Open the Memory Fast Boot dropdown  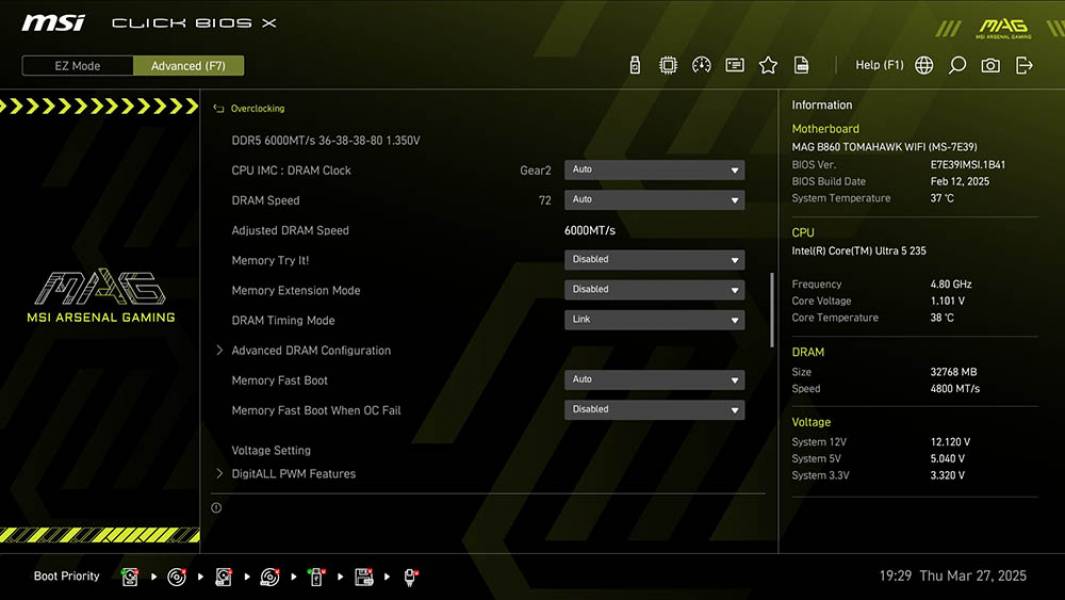654,380
